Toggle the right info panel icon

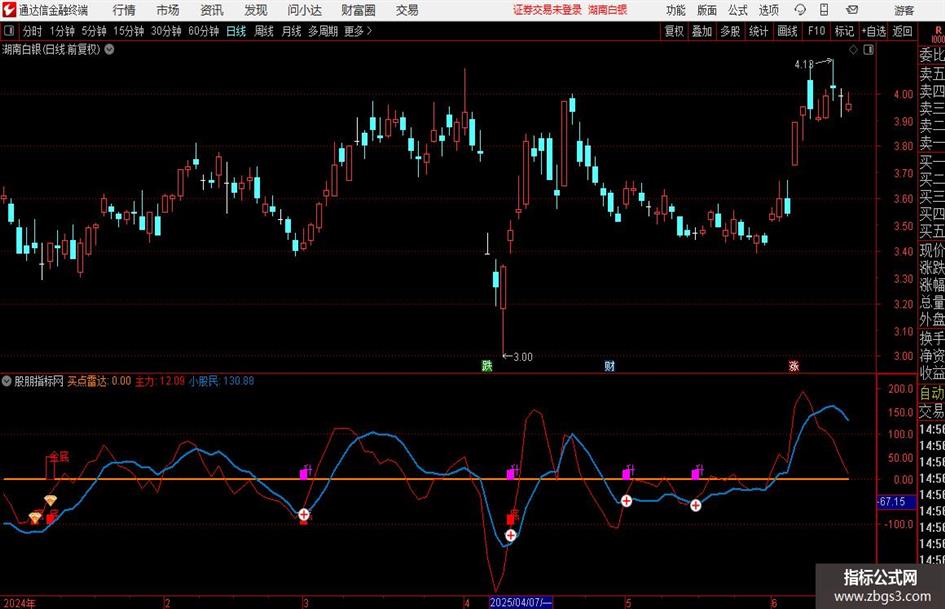868,50
